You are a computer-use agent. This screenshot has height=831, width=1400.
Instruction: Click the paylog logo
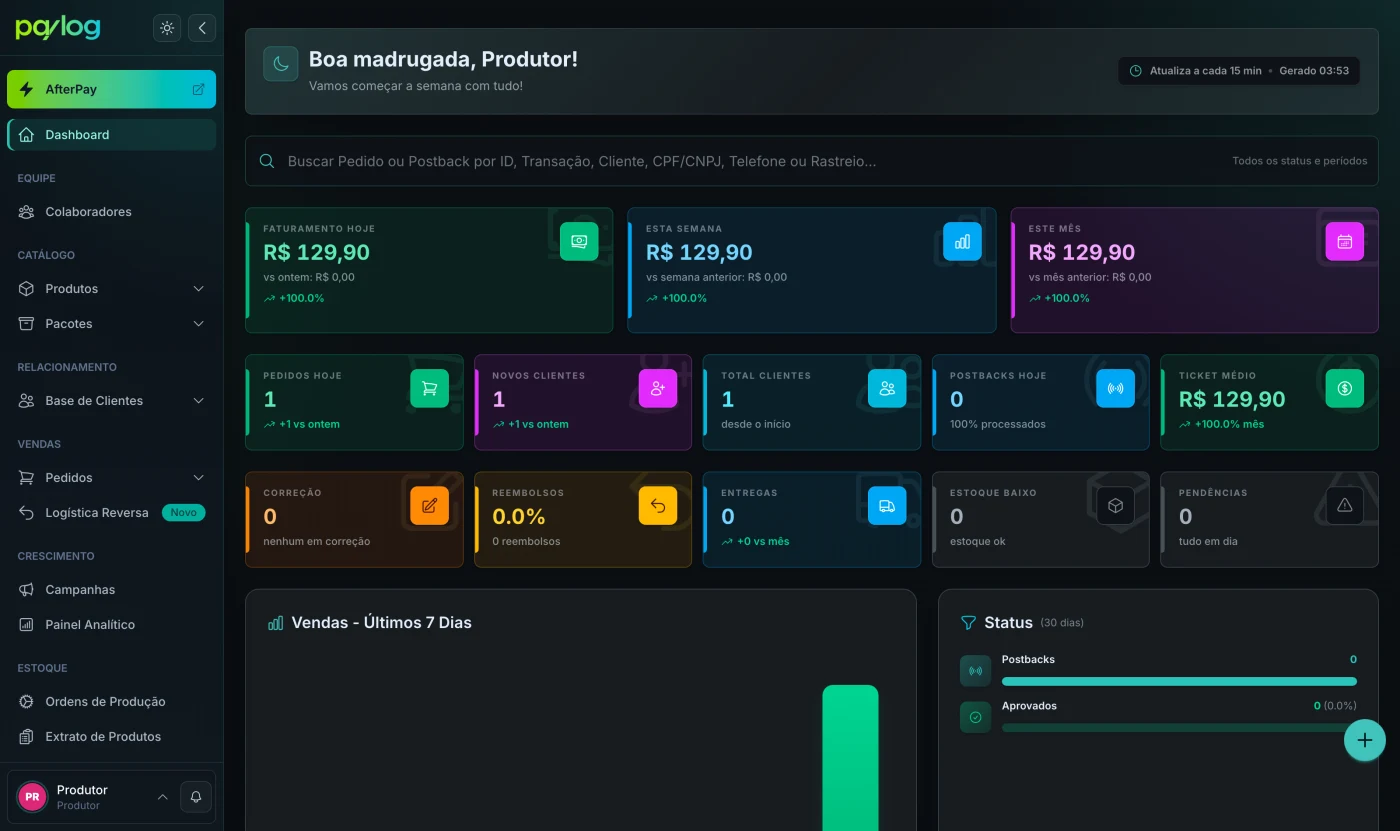[58, 28]
